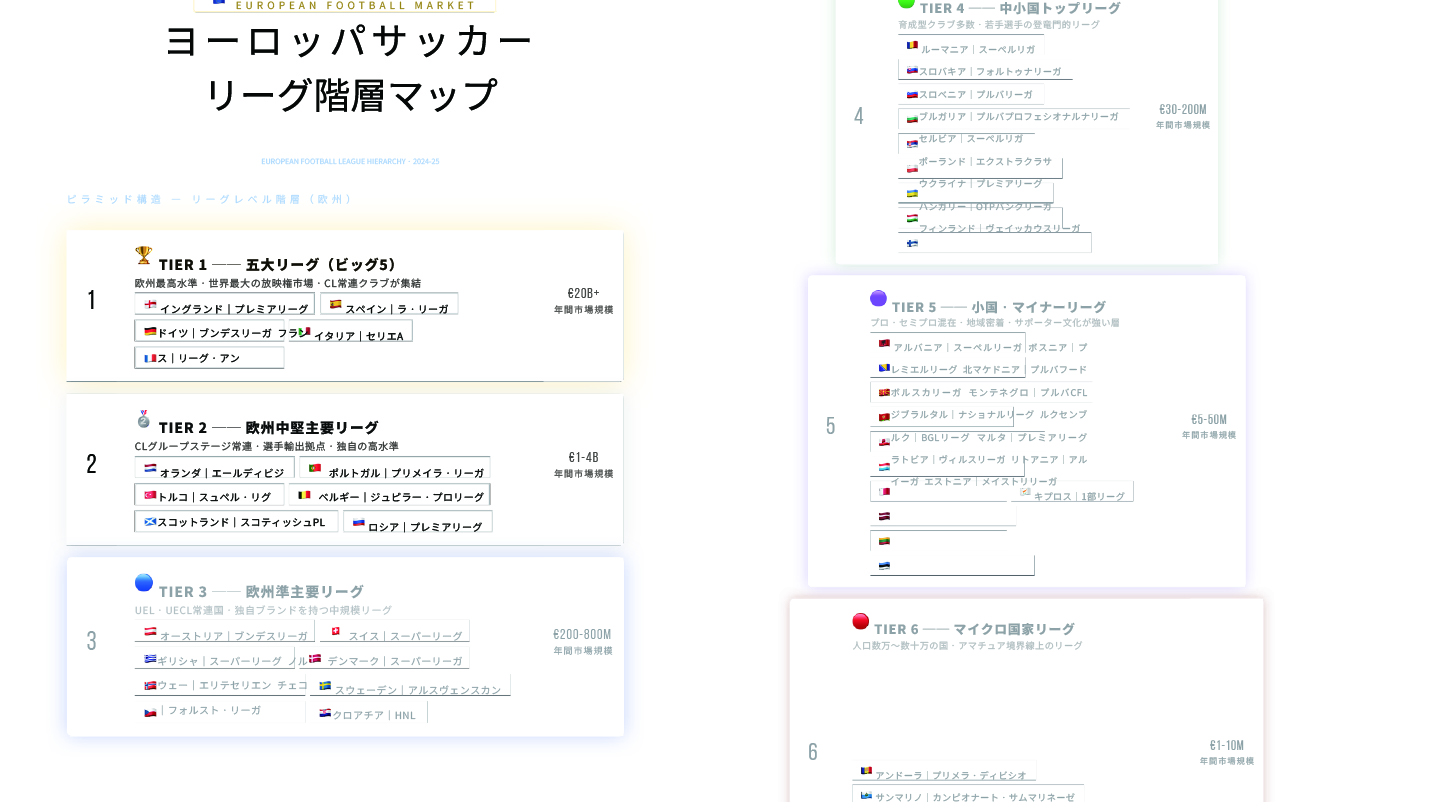The height and width of the screenshot is (810, 1440).
Task: Select the アルバニア｜スーペルリーガ chip
Action: [948, 345]
